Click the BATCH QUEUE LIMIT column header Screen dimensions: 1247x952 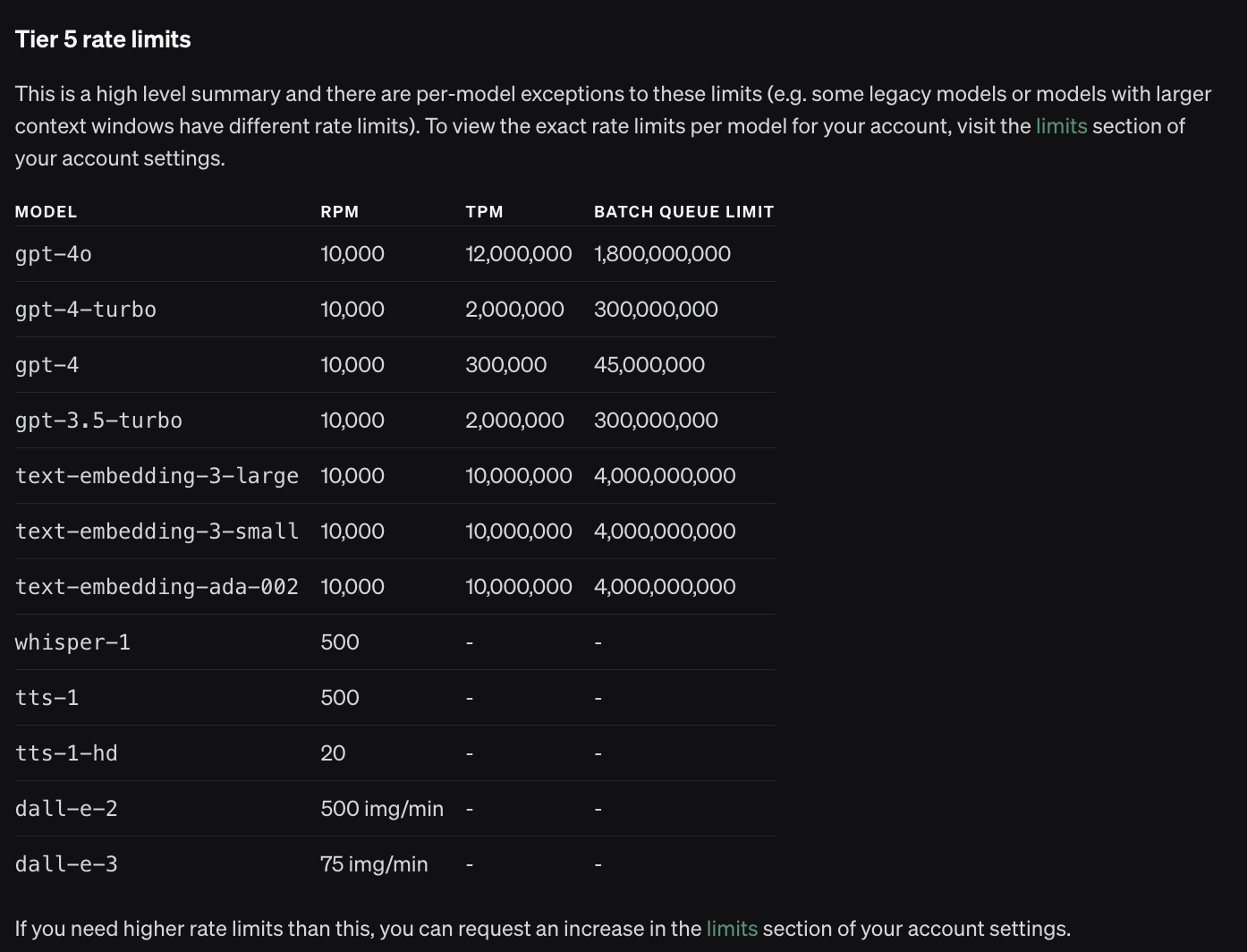(x=684, y=212)
